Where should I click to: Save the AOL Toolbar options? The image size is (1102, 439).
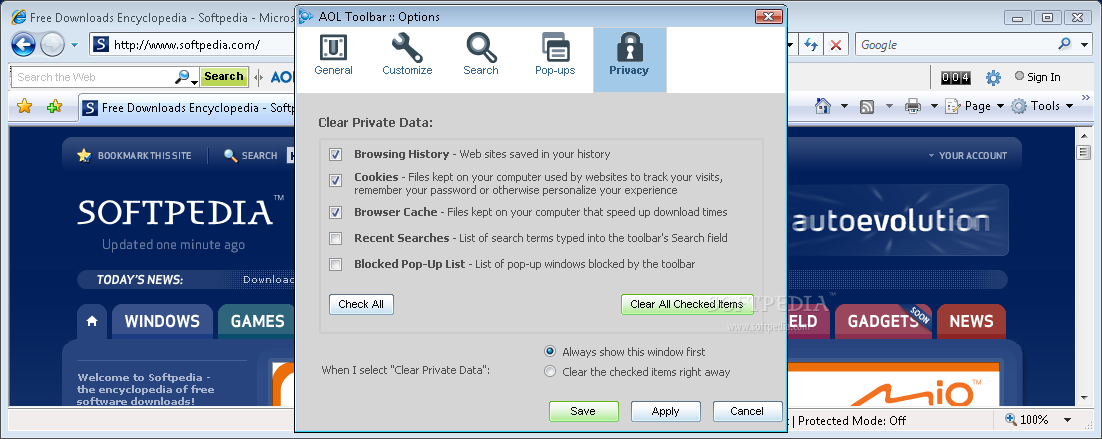point(583,411)
